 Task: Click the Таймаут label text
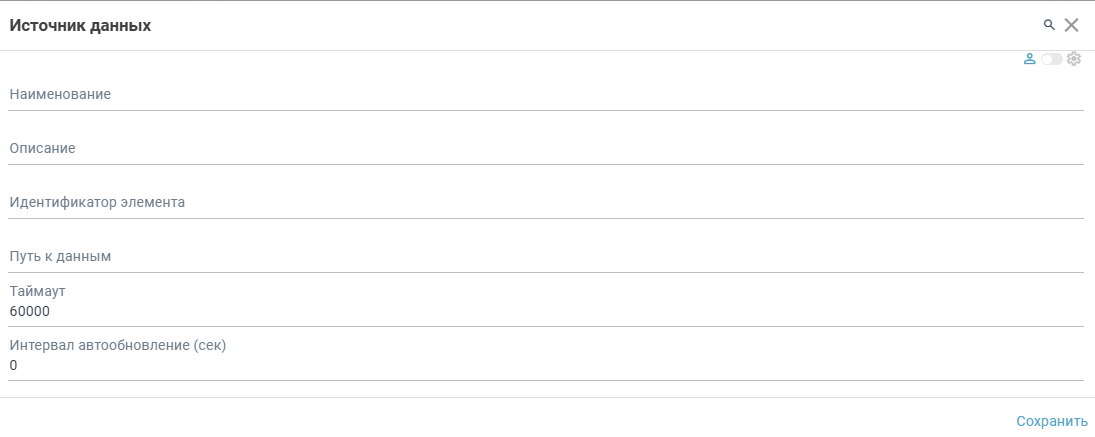point(37,291)
